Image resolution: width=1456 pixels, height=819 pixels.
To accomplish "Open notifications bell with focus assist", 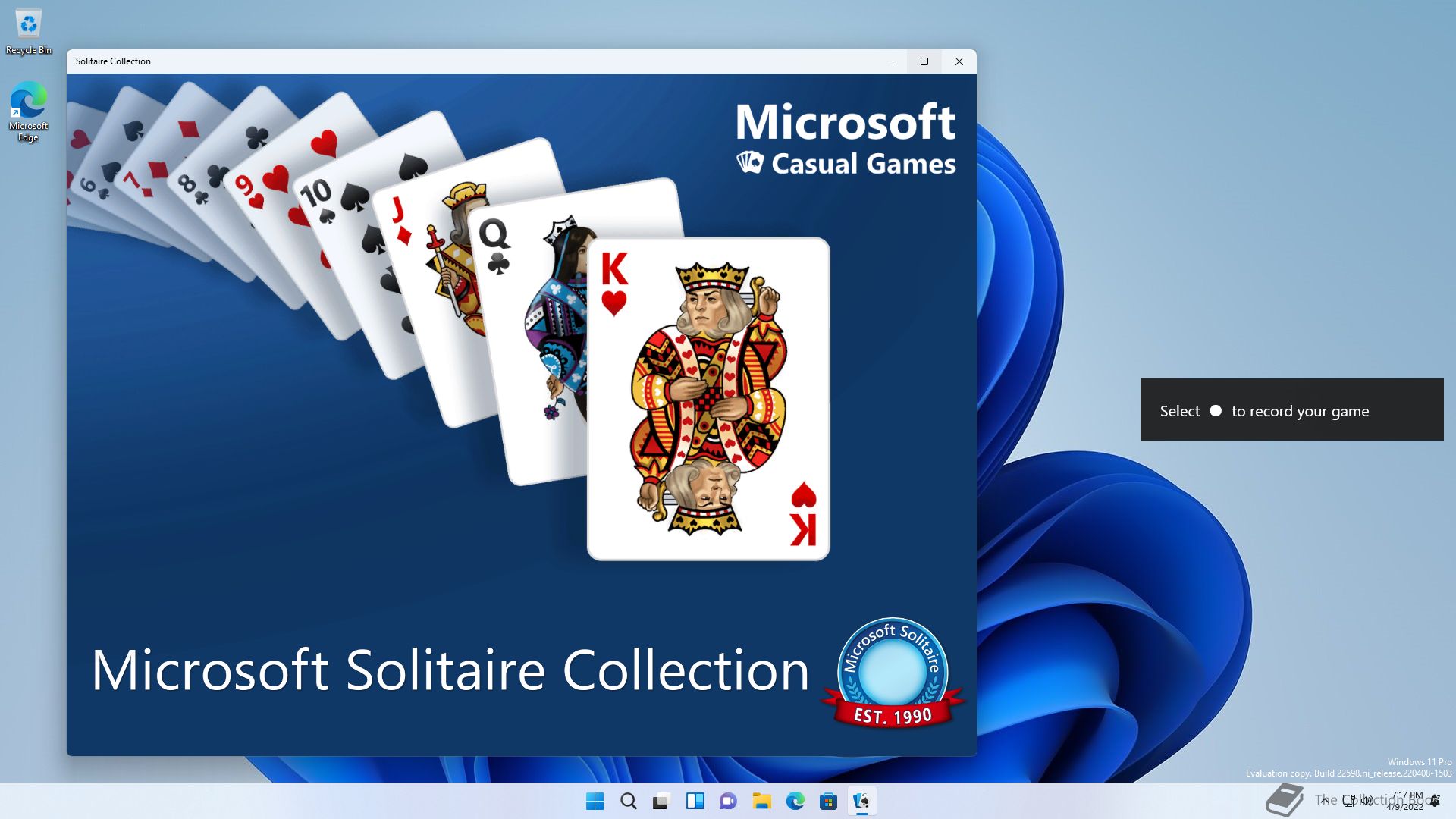I will (1435, 801).
